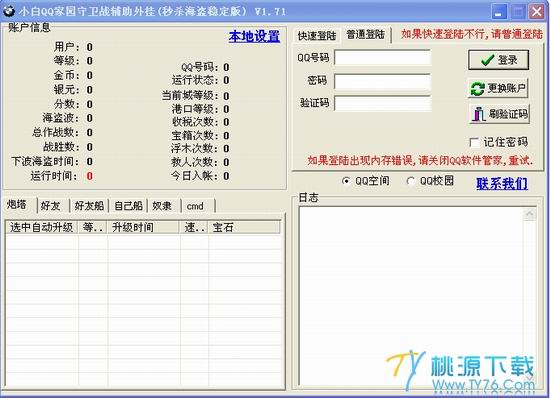Click the QQ号码 input field

[x=383, y=58]
